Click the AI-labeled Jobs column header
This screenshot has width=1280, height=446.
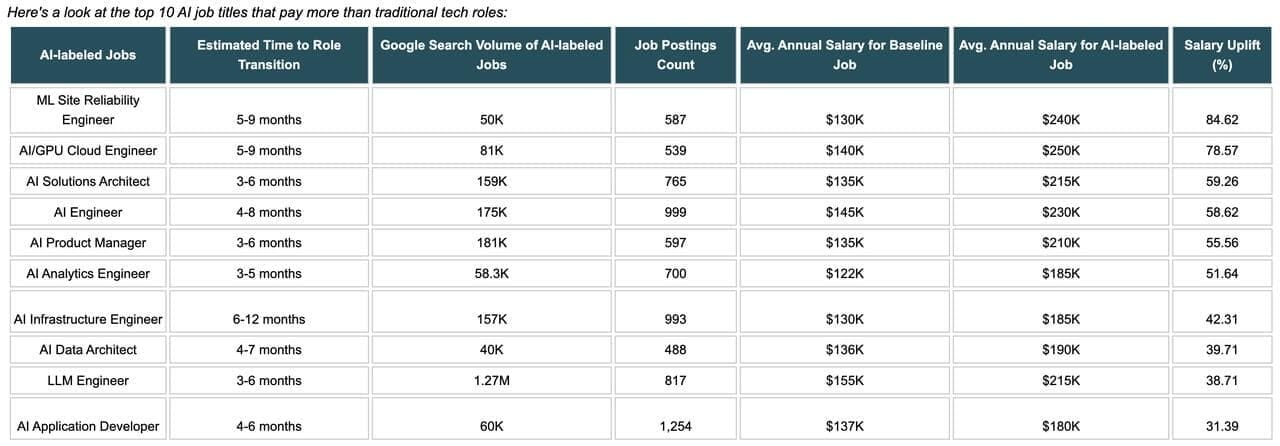coord(88,55)
